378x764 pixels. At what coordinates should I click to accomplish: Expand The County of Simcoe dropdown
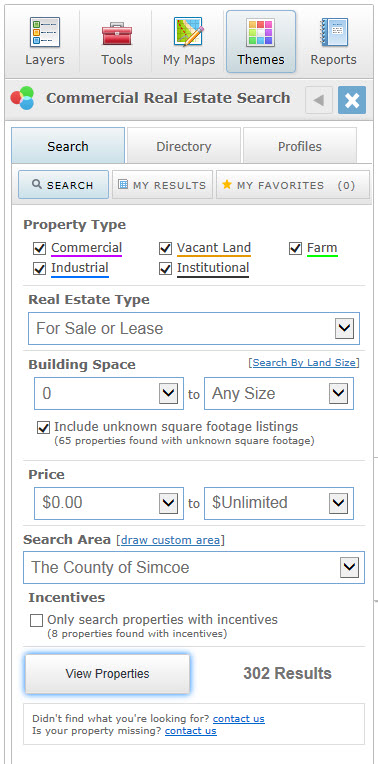(x=194, y=567)
